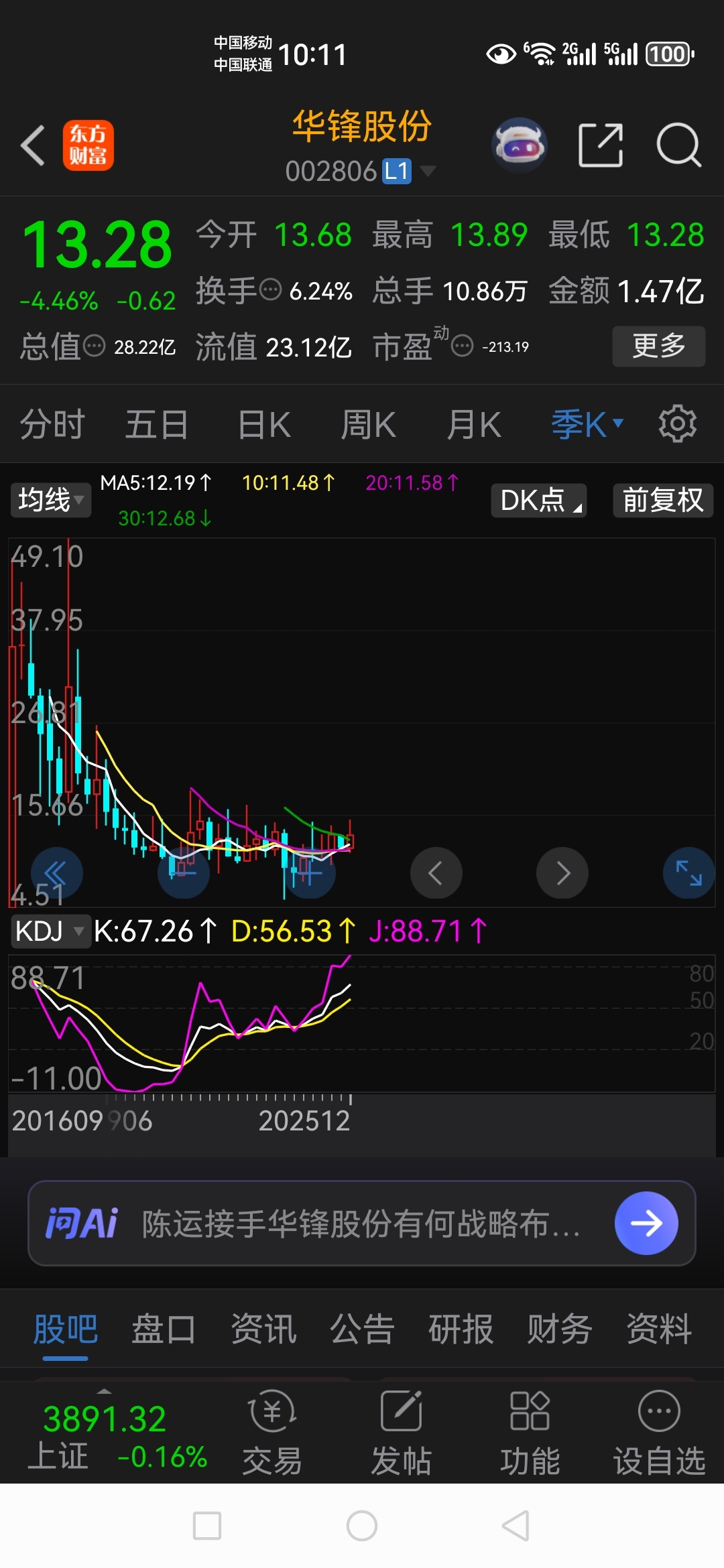Tap the 问AI question input bar
Screen dimensions: 724x1568
click(362, 1223)
